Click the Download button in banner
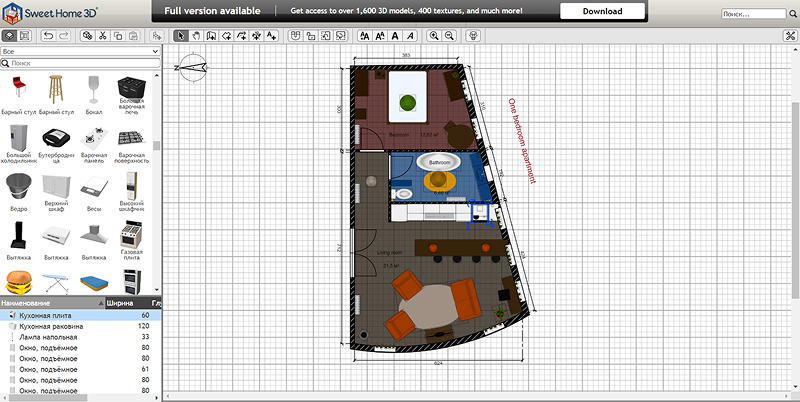This screenshot has width=800, height=402. (x=602, y=12)
